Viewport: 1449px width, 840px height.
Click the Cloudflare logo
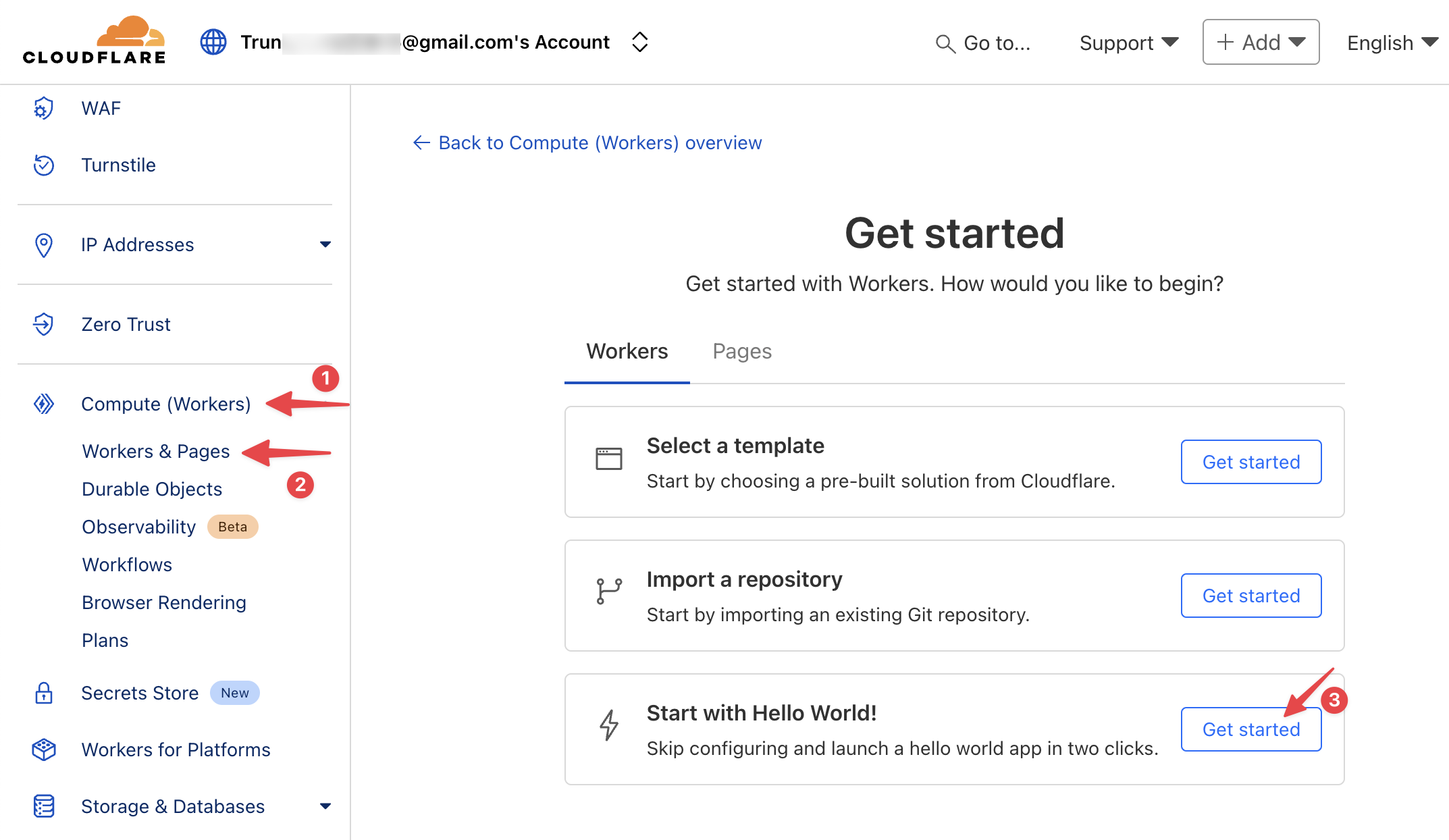click(95, 41)
